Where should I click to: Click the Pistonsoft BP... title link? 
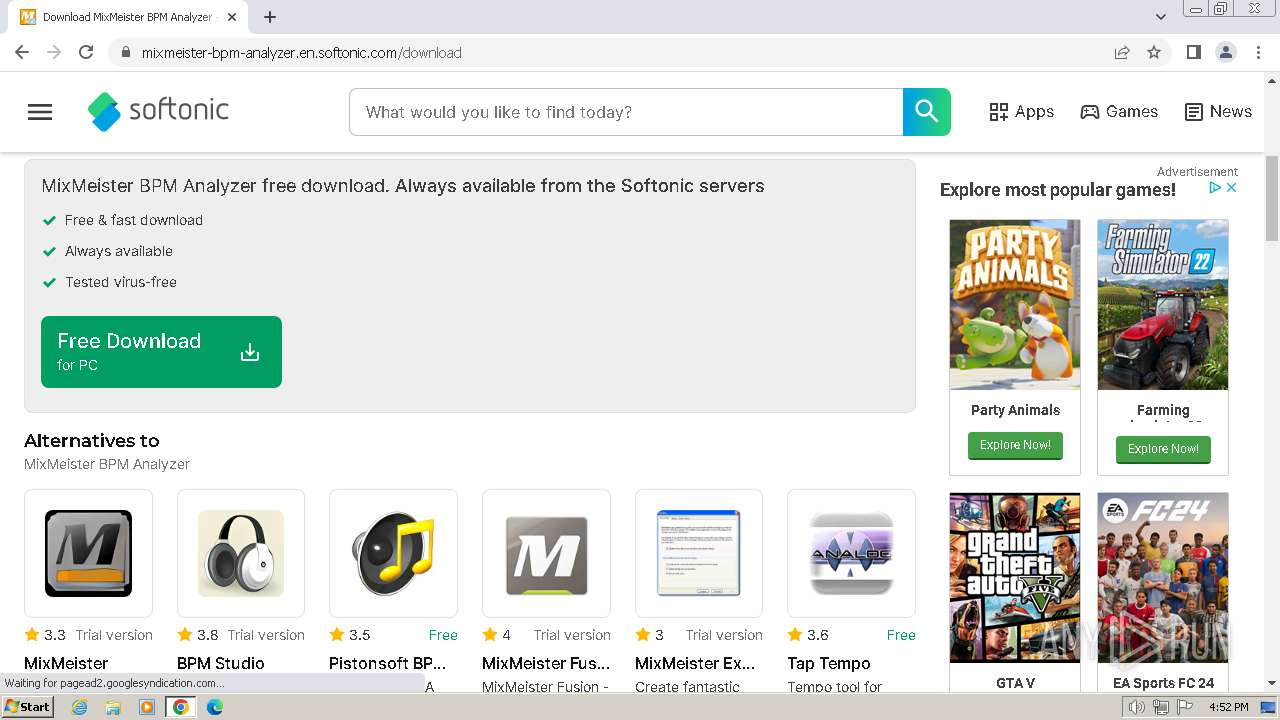[388, 663]
